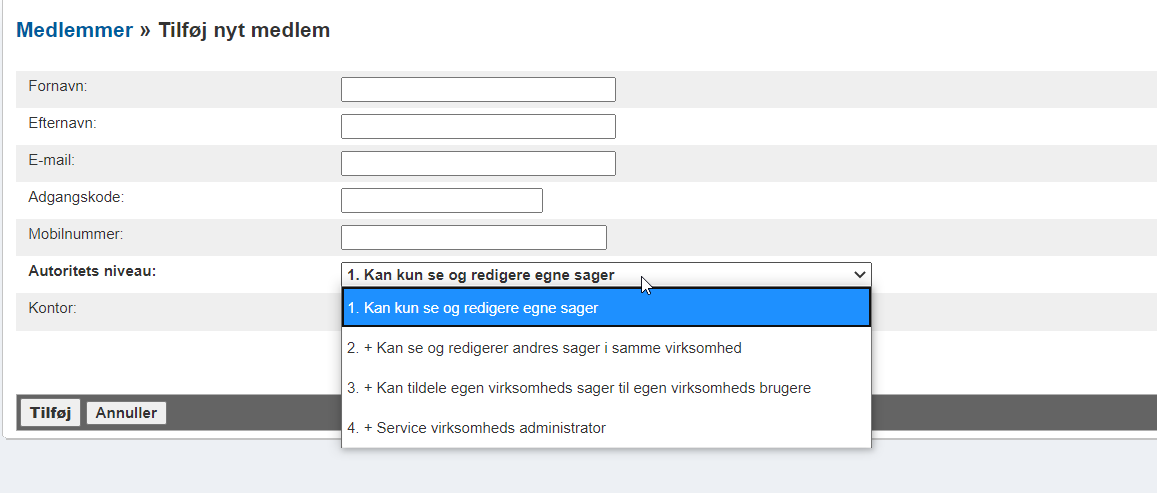Open the Medlemmer breadcrumb link
Viewport: 1157px width, 493px height.
[75, 30]
